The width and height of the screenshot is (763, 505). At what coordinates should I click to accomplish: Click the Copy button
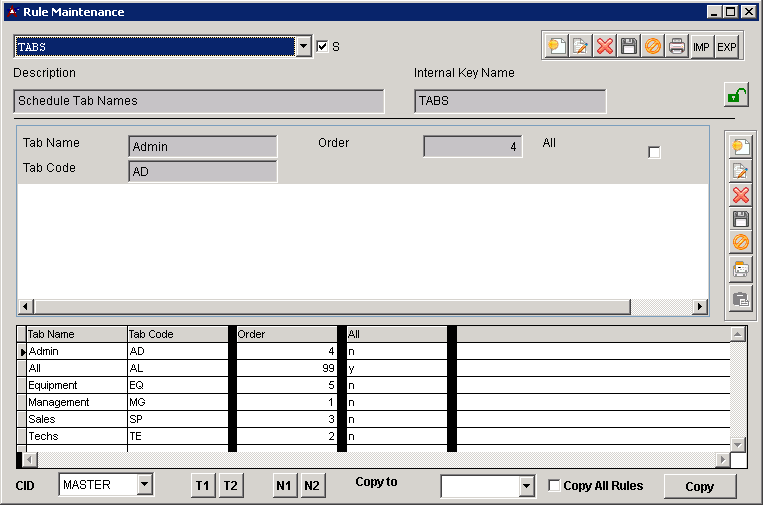(x=700, y=487)
